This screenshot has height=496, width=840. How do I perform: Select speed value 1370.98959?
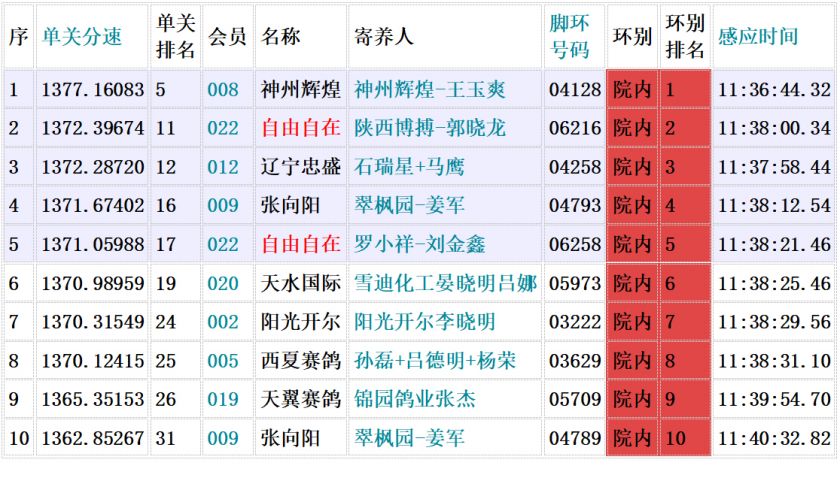[x=93, y=283]
